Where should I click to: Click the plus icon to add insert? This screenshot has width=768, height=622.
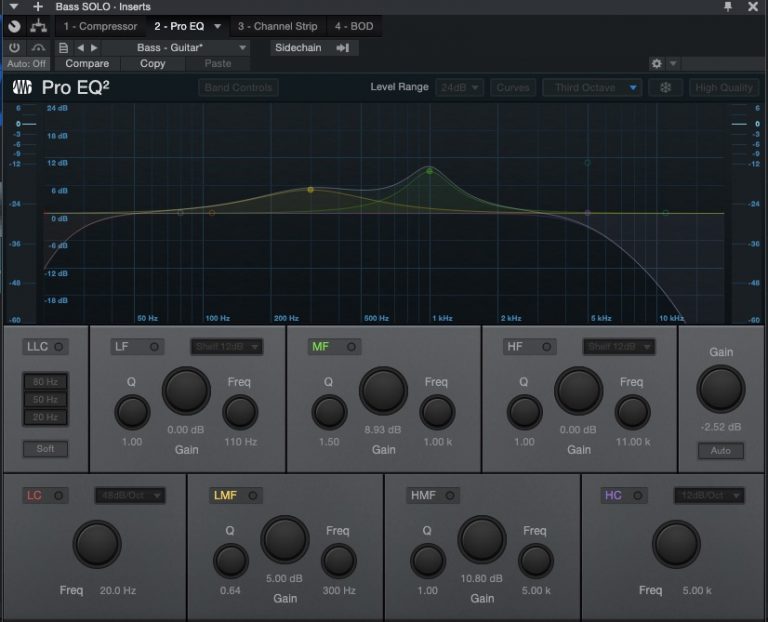[x=38, y=6]
